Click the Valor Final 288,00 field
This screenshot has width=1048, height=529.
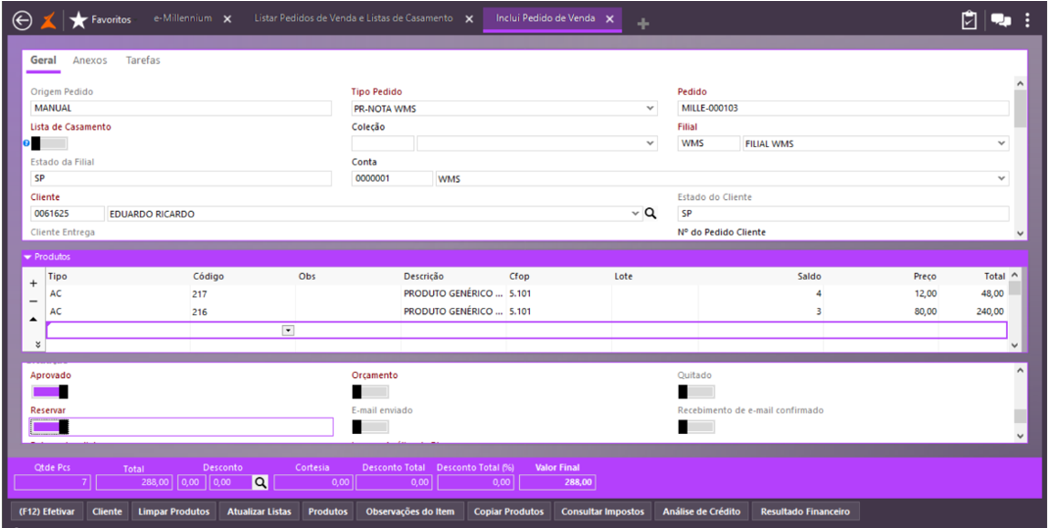coord(558,482)
